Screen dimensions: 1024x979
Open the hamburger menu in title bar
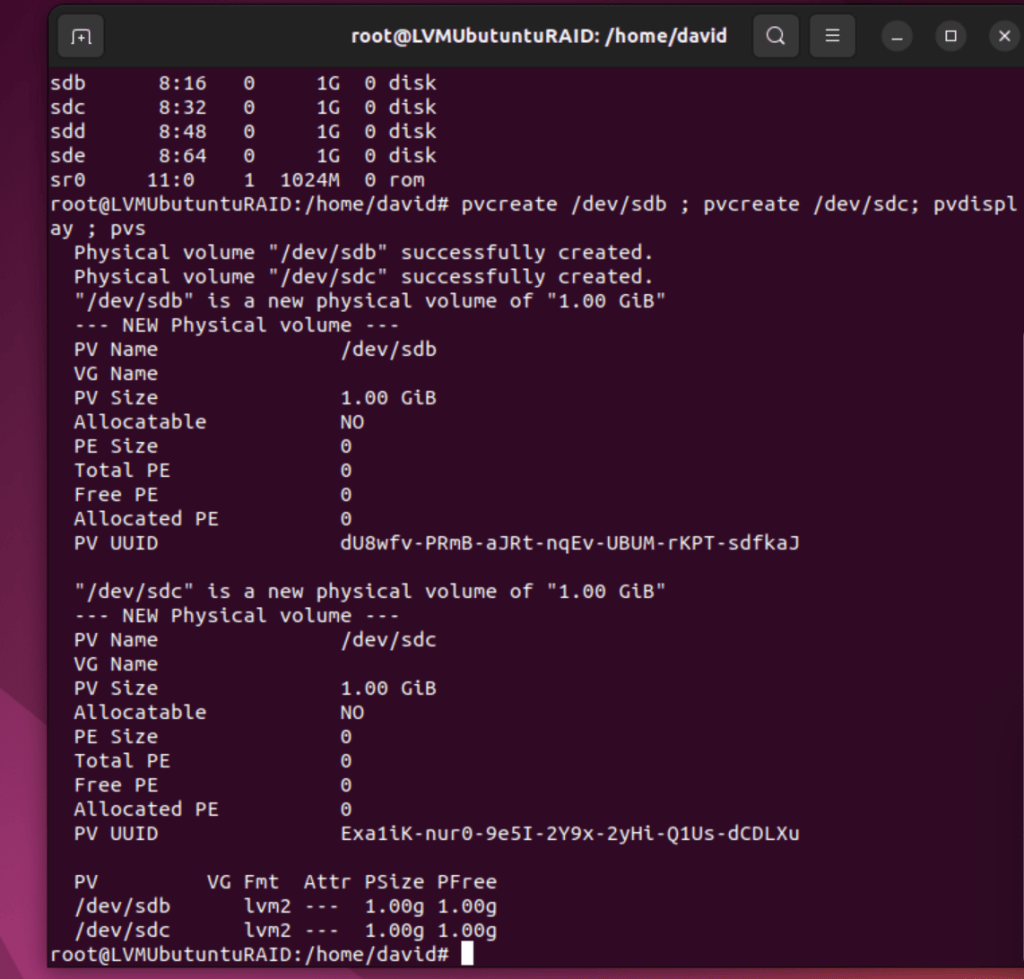click(x=832, y=37)
